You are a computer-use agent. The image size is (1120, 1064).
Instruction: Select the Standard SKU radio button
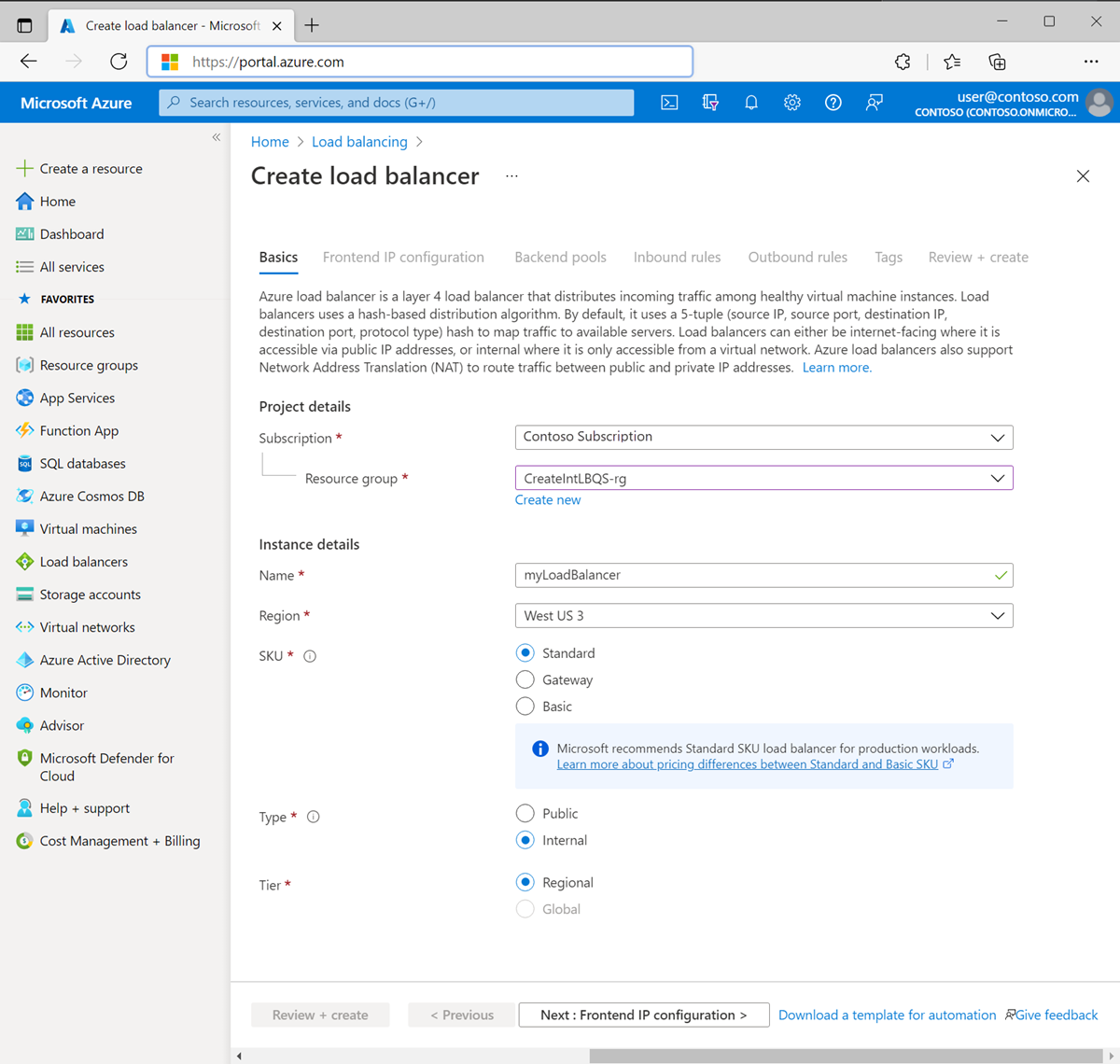525,653
